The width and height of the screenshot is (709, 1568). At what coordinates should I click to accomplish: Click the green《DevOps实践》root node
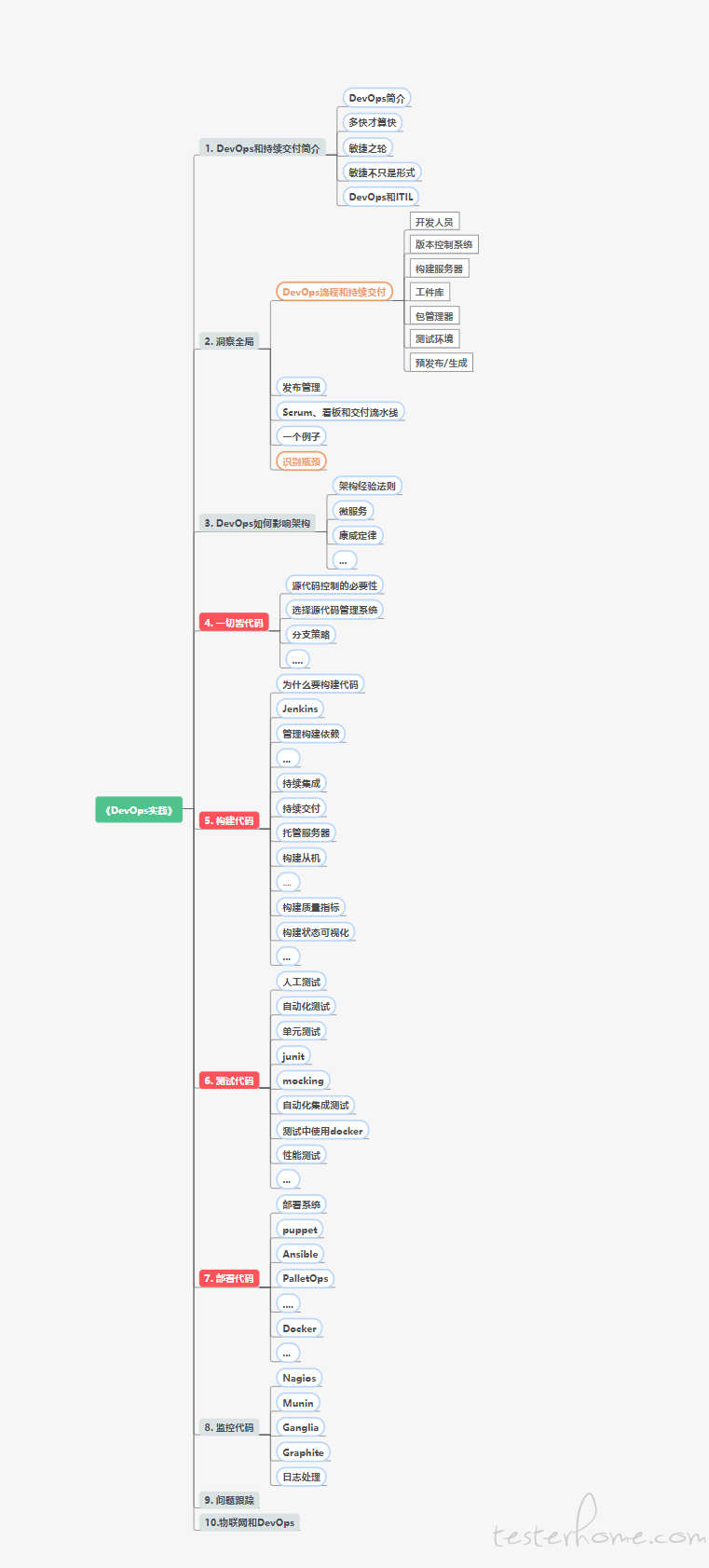[x=139, y=810]
